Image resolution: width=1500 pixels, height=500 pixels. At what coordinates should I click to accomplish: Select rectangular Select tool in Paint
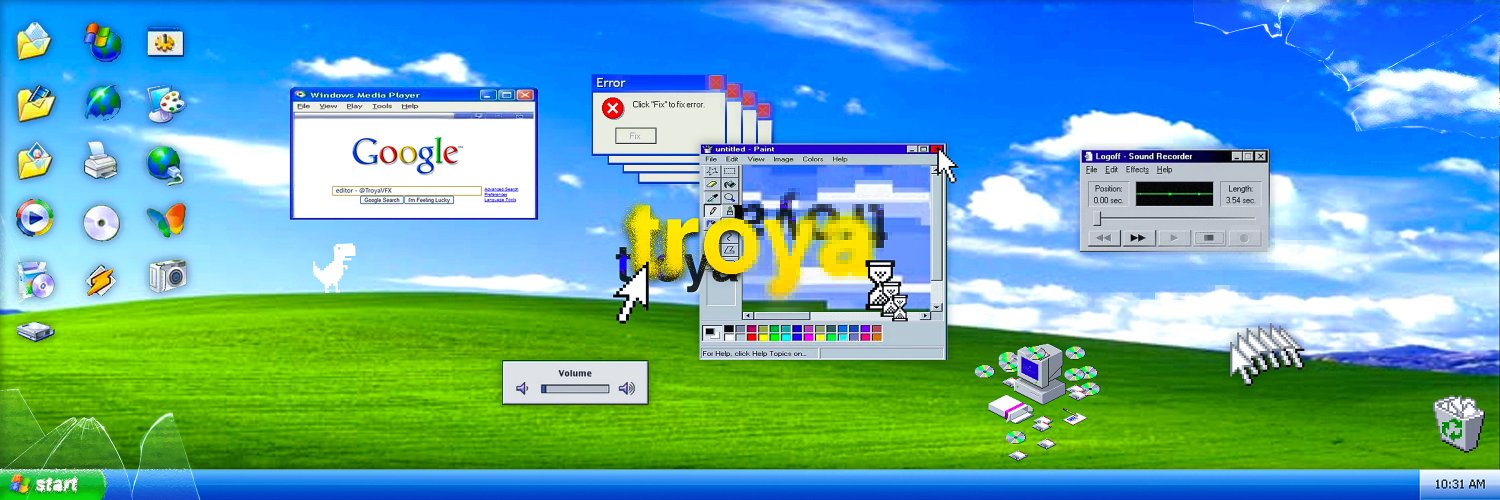tap(729, 171)
